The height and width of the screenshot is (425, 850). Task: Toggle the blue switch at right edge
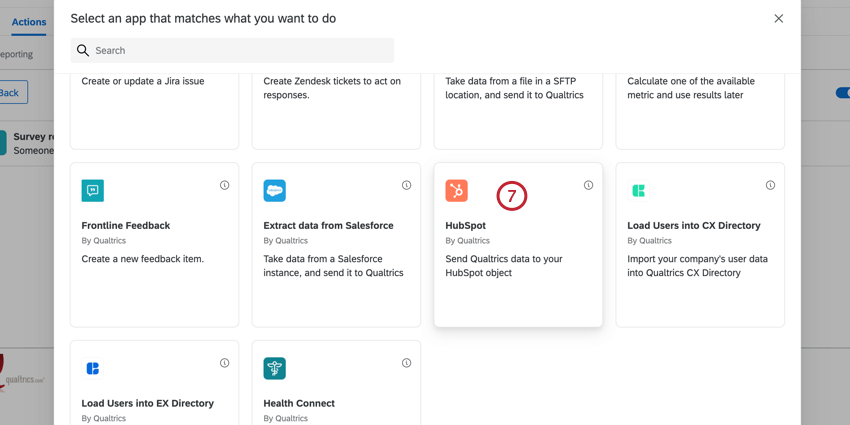842,93
